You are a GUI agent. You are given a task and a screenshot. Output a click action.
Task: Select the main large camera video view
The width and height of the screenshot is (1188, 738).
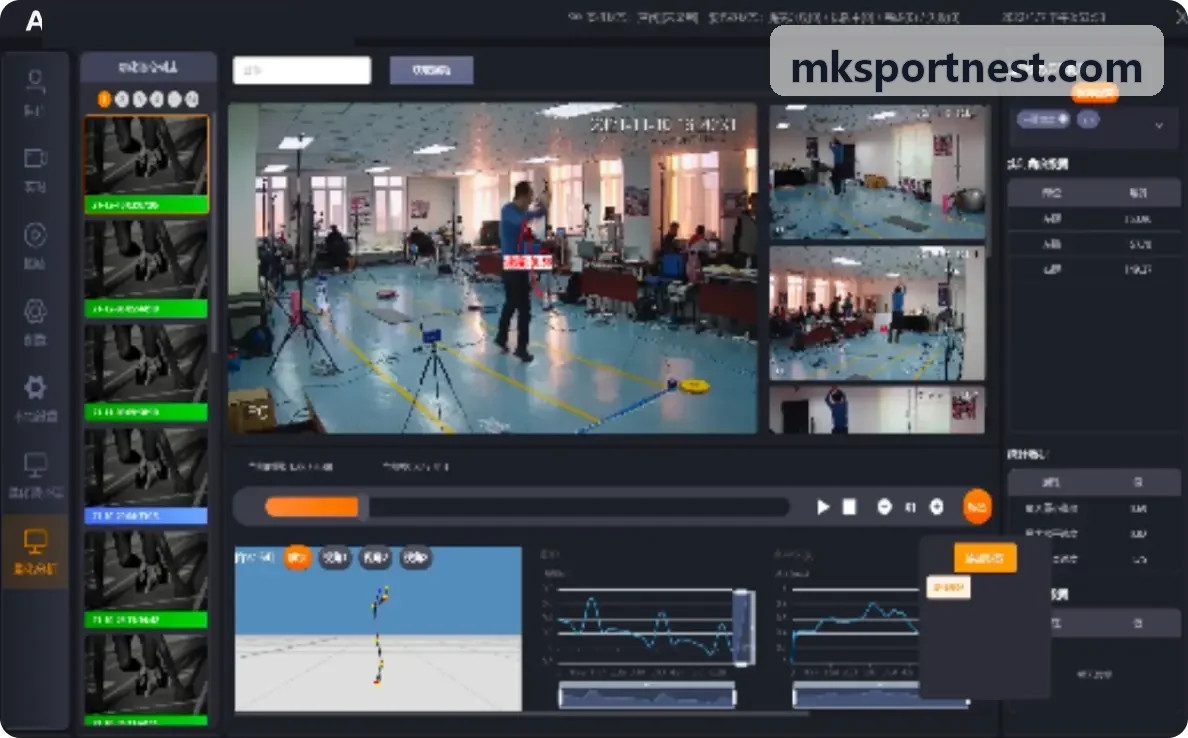pos(492,268)
